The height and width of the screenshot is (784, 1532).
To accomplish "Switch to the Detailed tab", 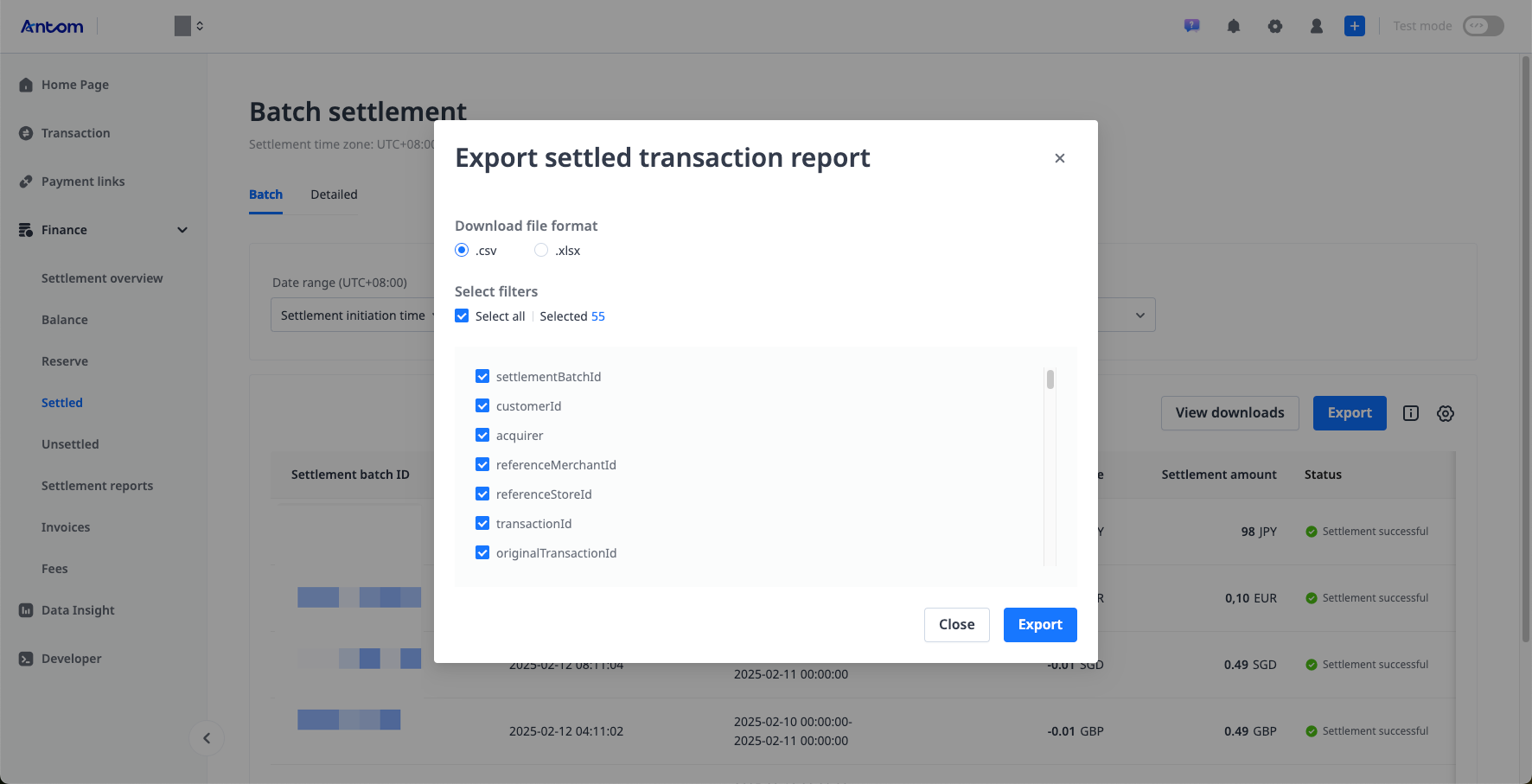I will 333,194.
